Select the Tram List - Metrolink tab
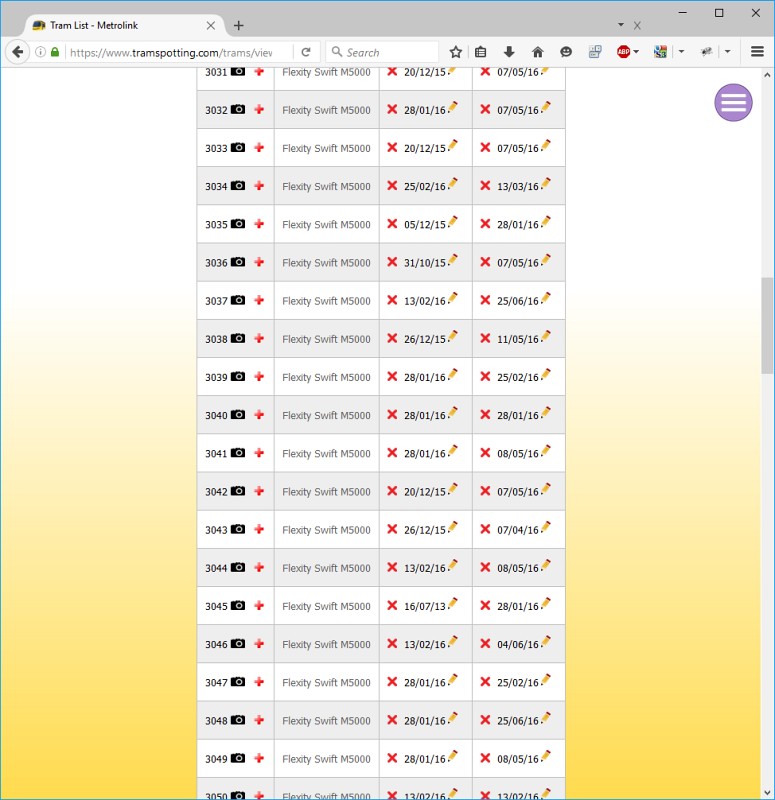 coord(122,26)
